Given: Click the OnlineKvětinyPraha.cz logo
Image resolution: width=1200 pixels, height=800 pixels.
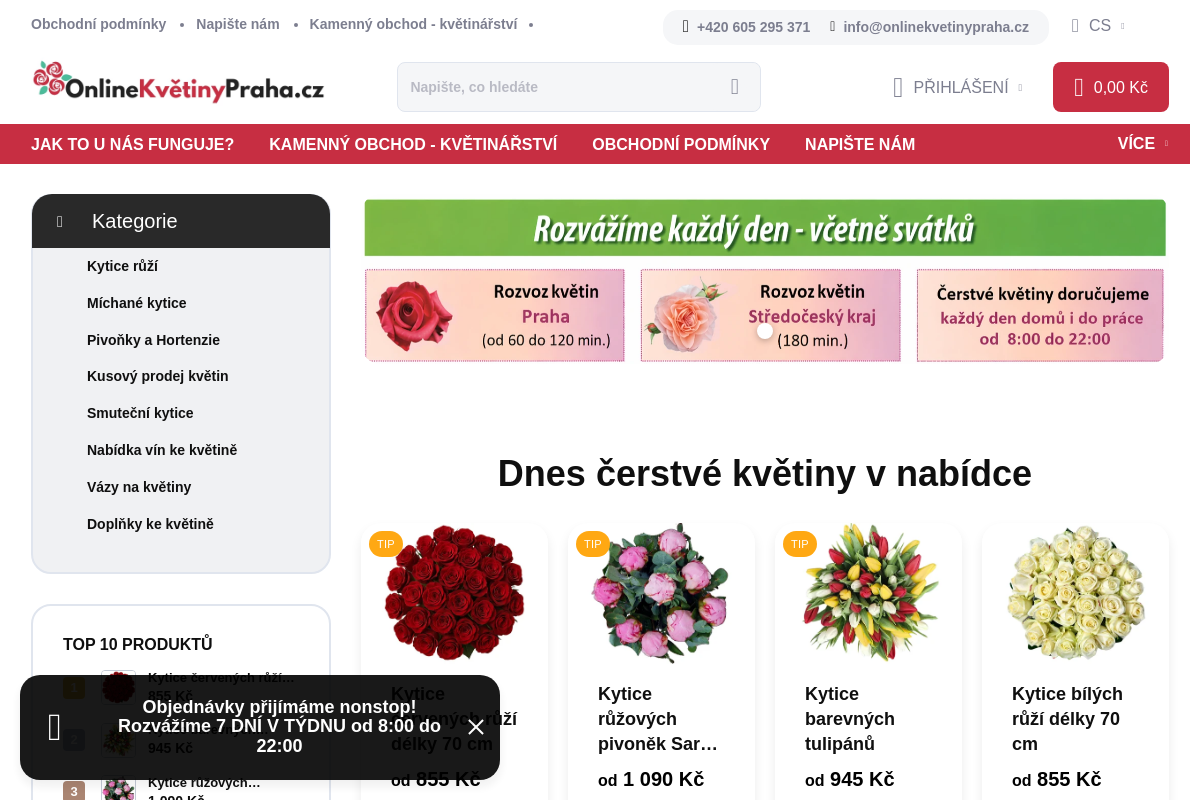Looking at the screenshot, I should point(178,83).
